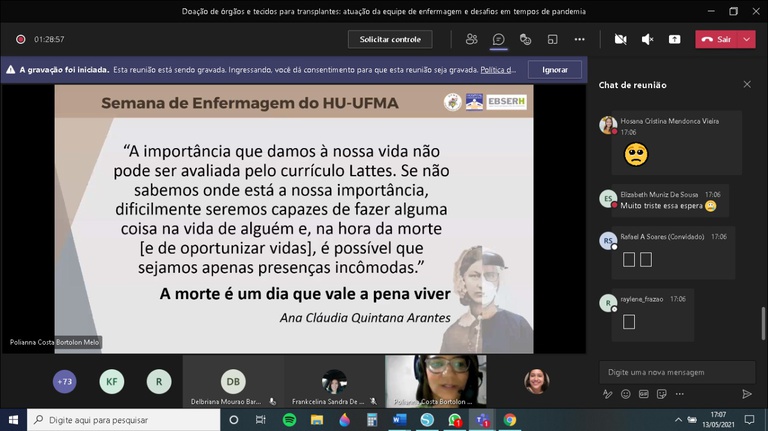Open the emoji picker in chat
Viewport: 768px width, 431px height.
(x=625, y=394)
